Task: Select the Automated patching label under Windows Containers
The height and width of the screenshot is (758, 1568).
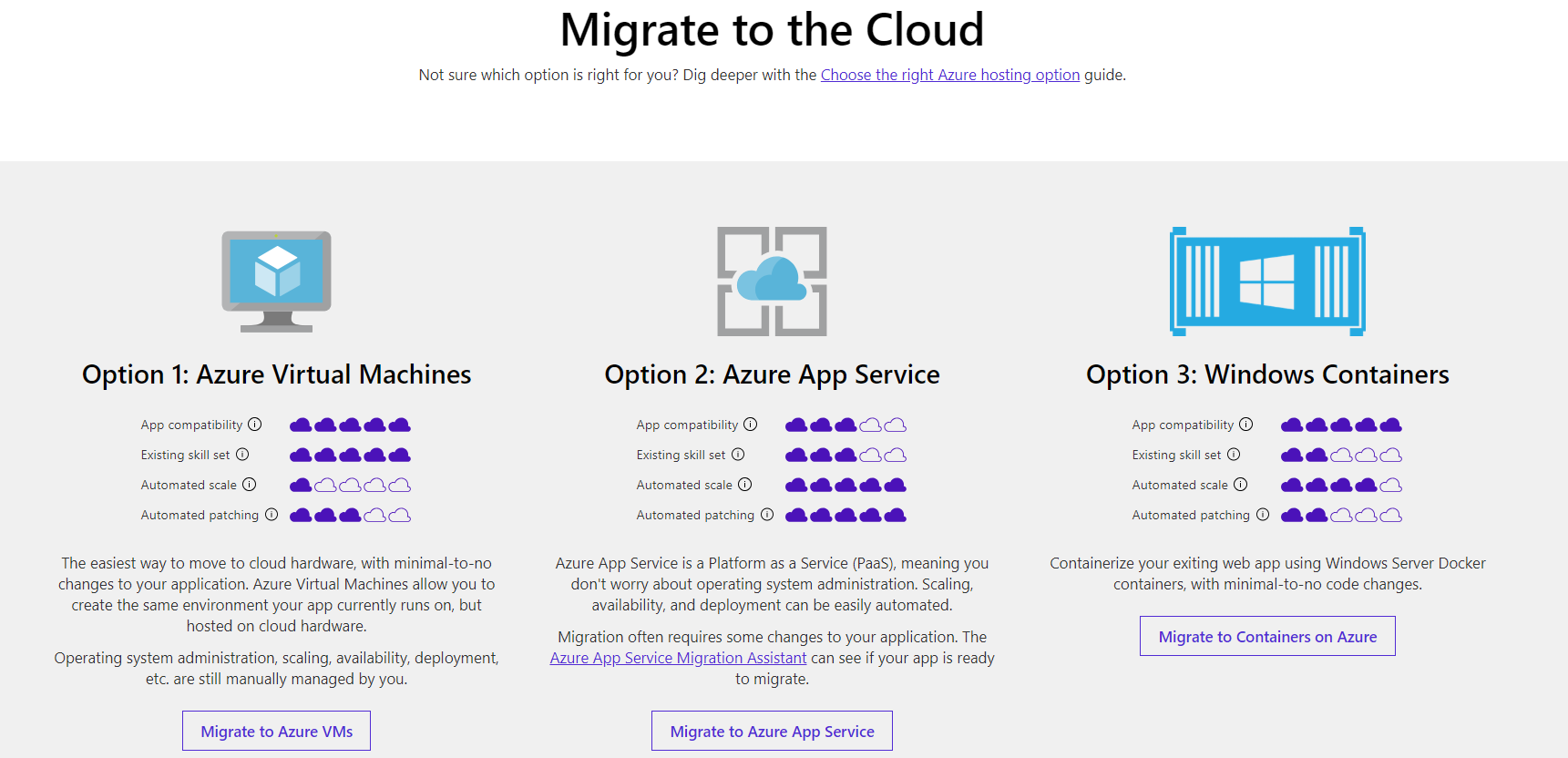Action: pos(1191,515)
